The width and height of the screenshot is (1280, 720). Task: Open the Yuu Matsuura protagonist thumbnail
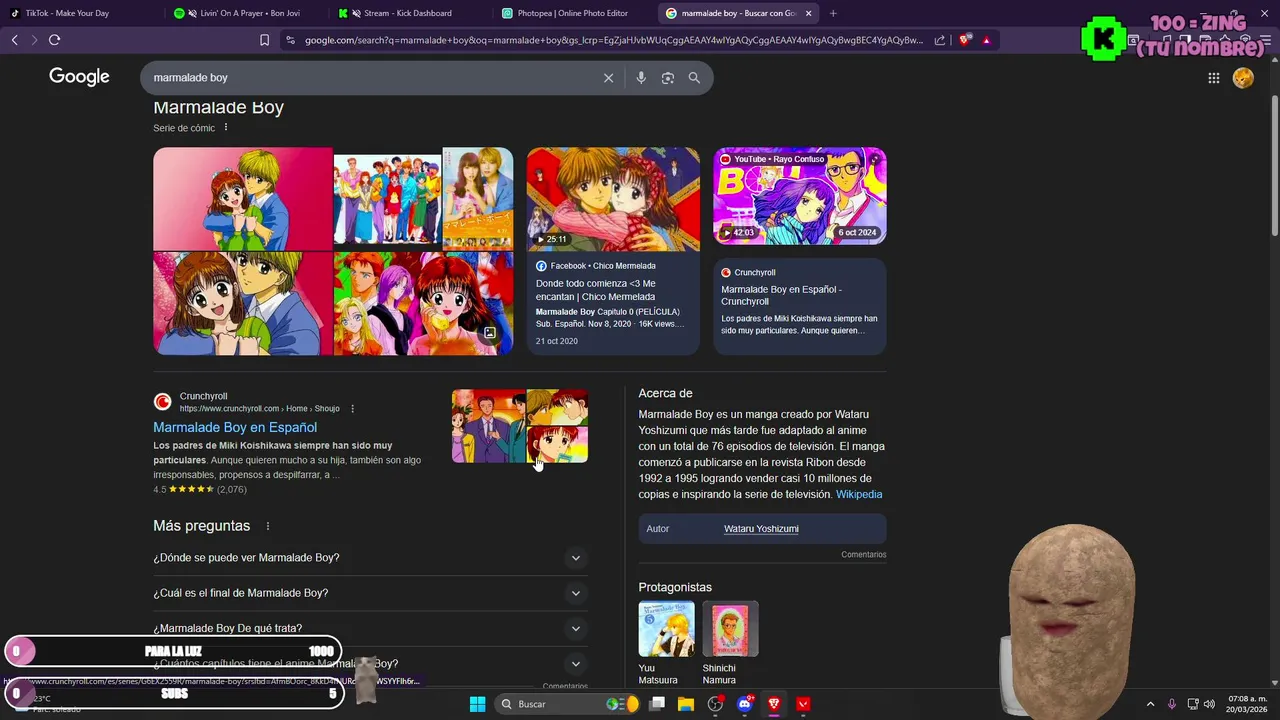[x=666, y=629]
